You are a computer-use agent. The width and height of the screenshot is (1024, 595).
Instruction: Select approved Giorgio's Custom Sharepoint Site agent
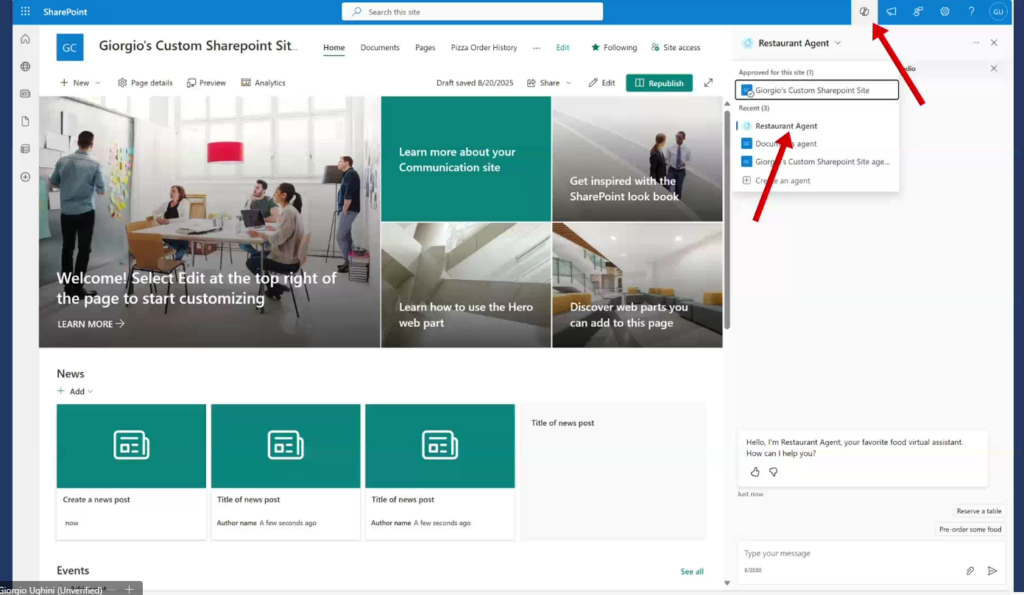pos(817,90)
